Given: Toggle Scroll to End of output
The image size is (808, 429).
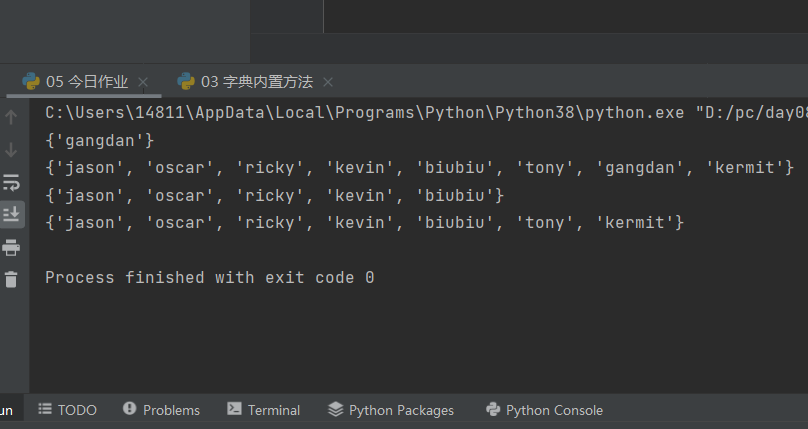Looking at the screenshot, I should coord(11,214).
